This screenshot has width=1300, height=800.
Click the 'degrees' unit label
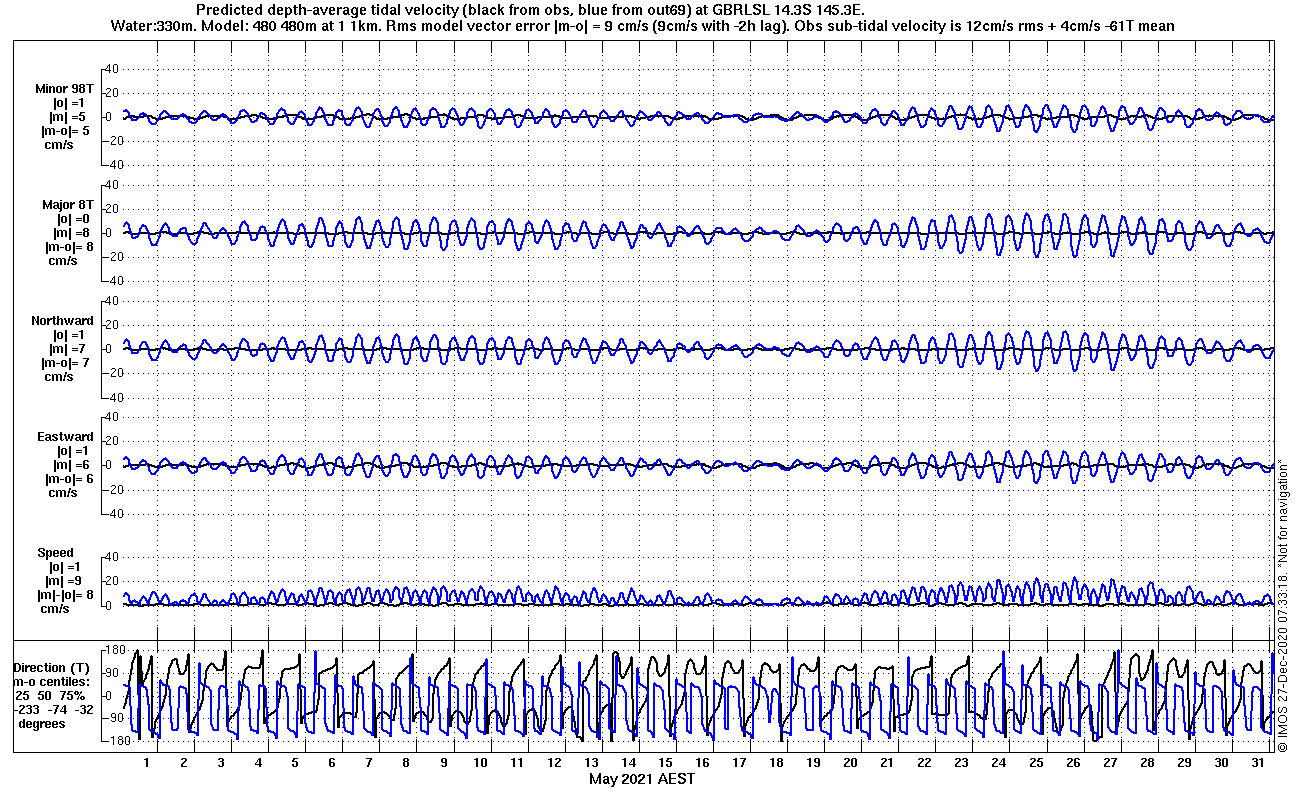43,723
